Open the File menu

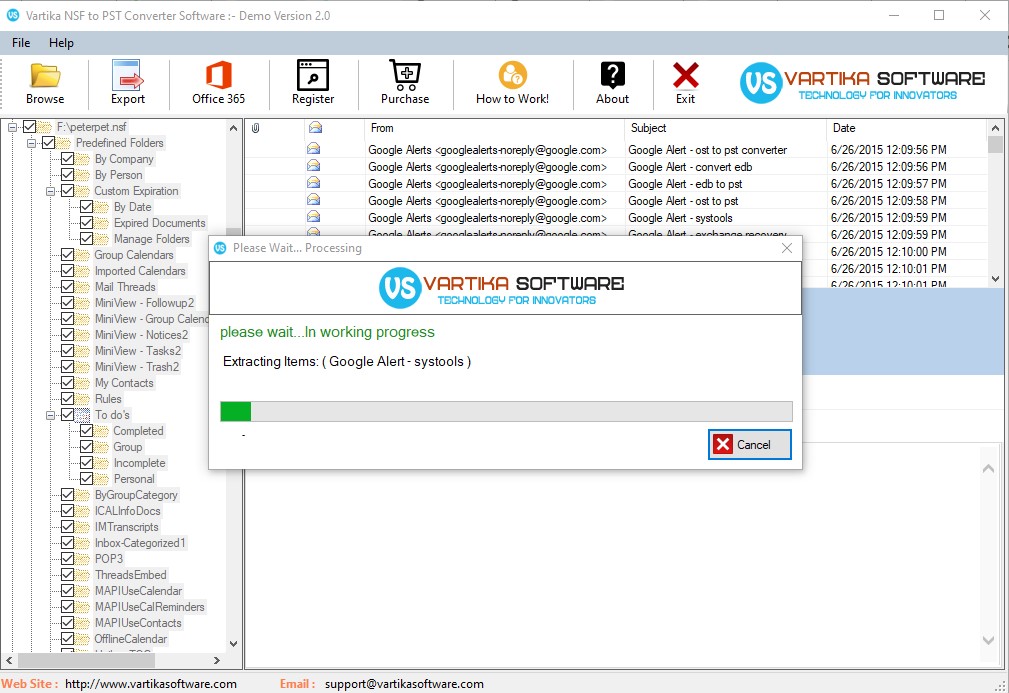click(x=21, y=42)
